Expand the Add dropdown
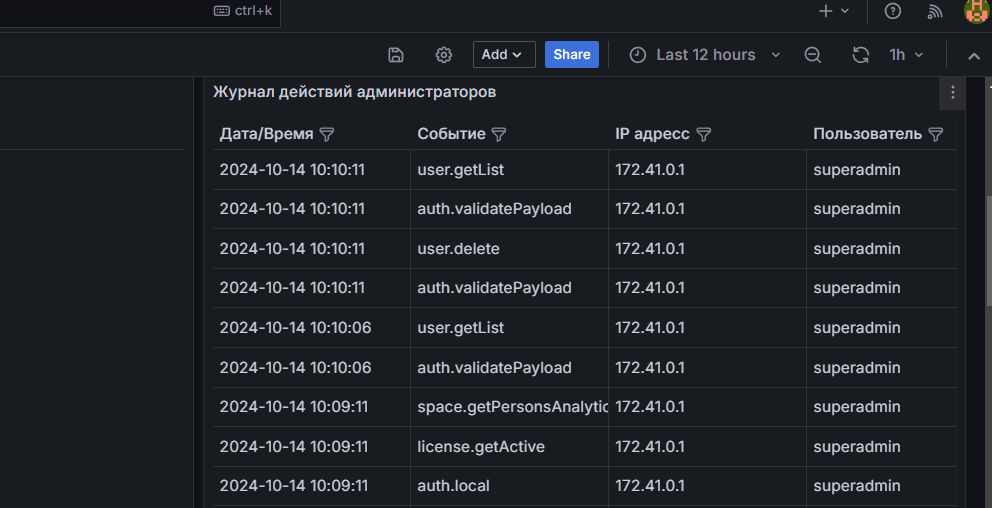 pyautogui.click(x=503, y=55)
